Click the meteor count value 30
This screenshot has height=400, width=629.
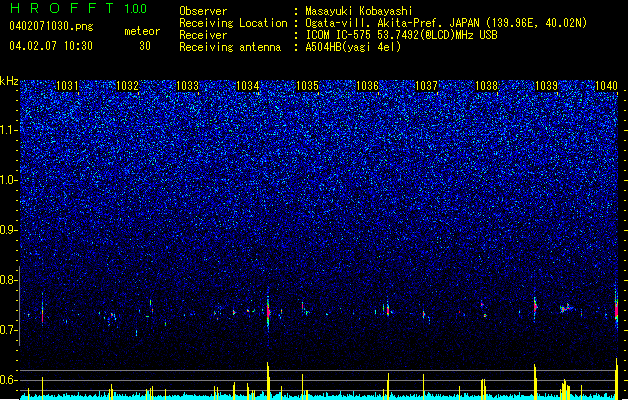point(145,46)
